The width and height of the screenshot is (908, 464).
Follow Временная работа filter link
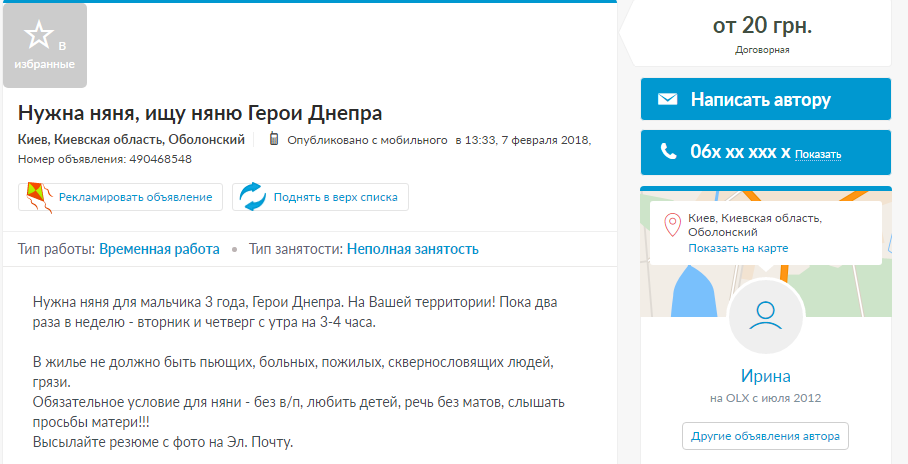coord(159,249)
